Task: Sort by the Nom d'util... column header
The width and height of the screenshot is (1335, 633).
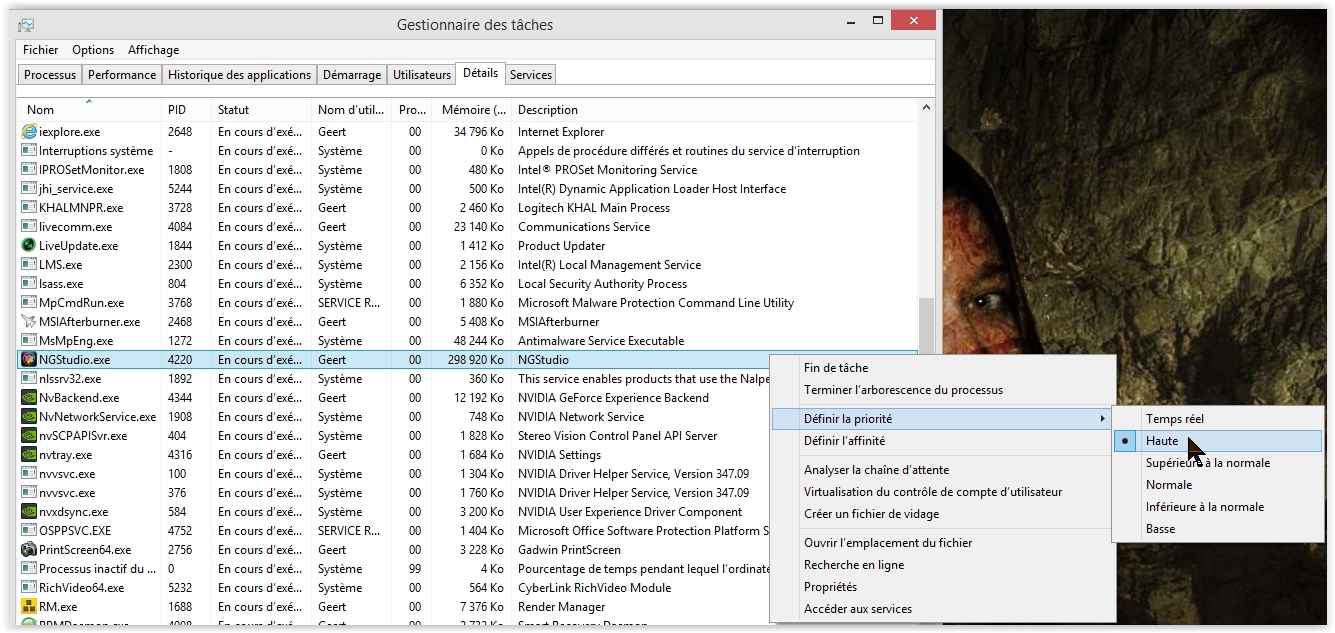Action: coord(352,109)
